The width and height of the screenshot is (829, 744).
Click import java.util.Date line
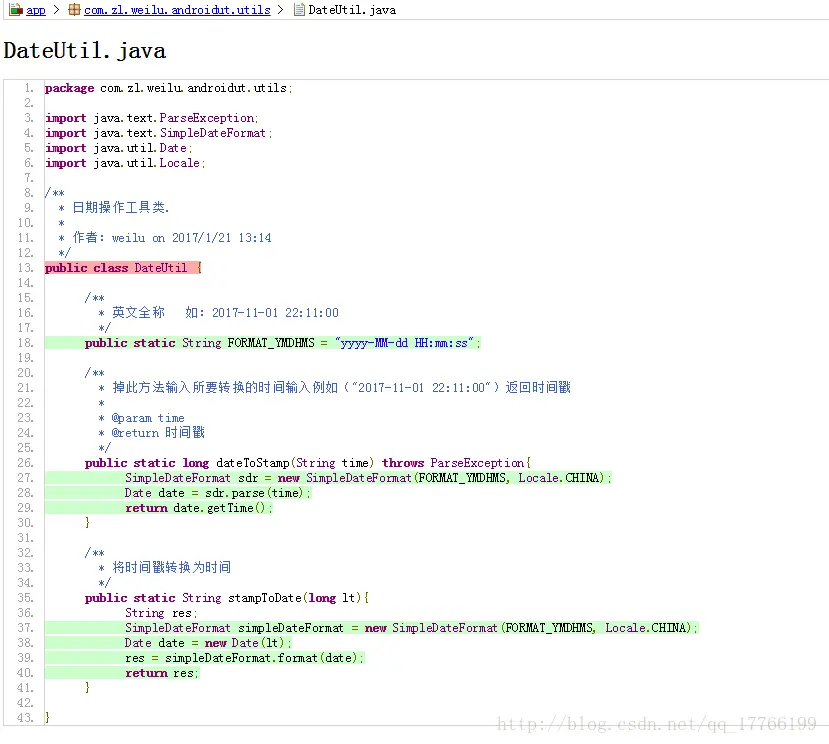pos(118,148)
